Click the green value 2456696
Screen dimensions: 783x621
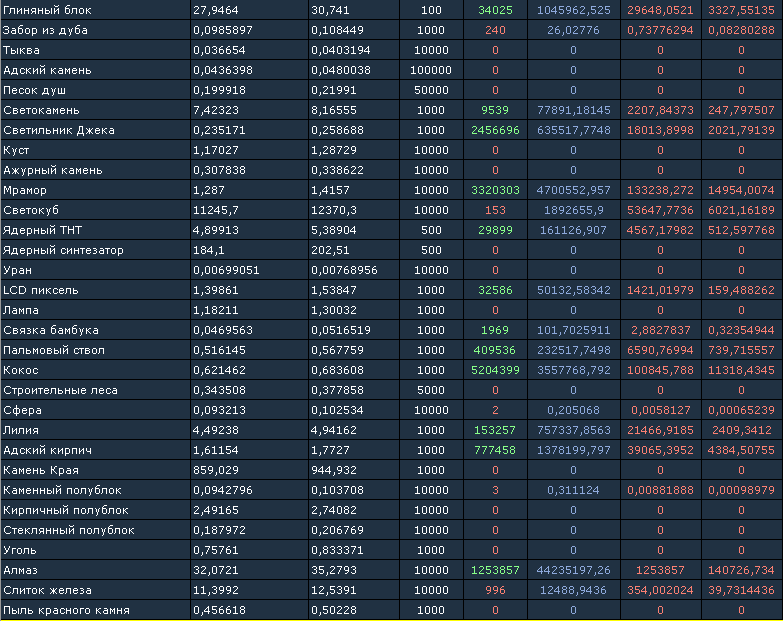pyautogui.click(x=495, y=130)
